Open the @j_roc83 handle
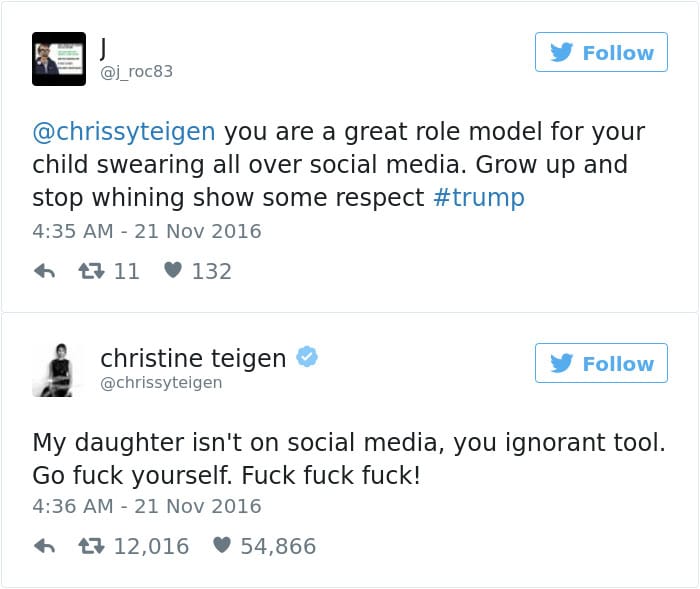Viewport: 700px width, 589px height. click(x=143, y=71)
